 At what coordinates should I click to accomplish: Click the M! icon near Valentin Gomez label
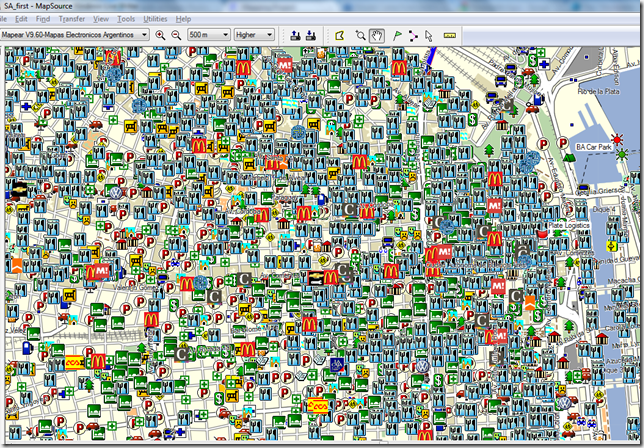coord(102,271)
